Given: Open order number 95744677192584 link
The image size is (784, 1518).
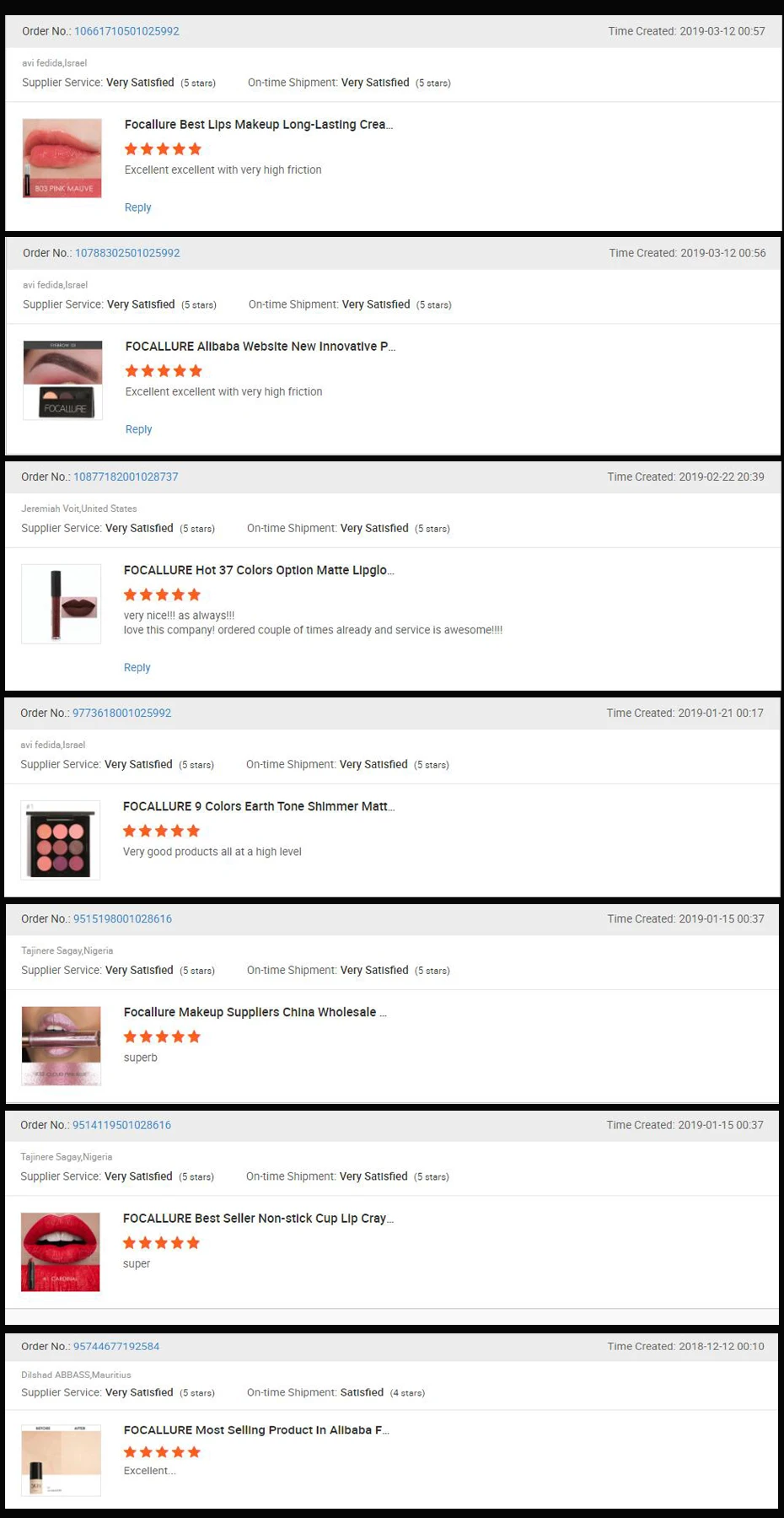Looking at the screenshot, I should coord(116,1346).
